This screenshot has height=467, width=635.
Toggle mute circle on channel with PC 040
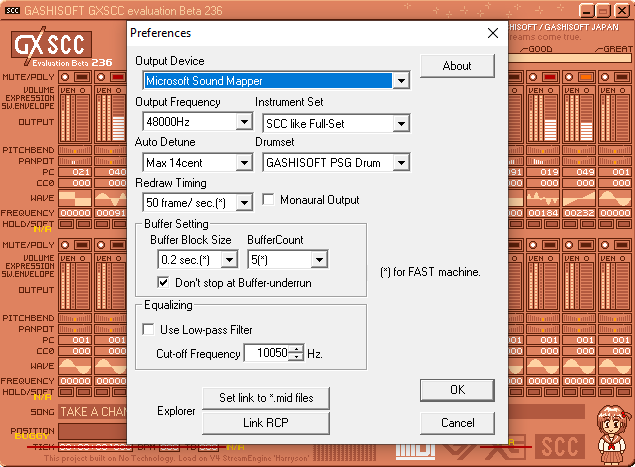[x=101, y=77]
